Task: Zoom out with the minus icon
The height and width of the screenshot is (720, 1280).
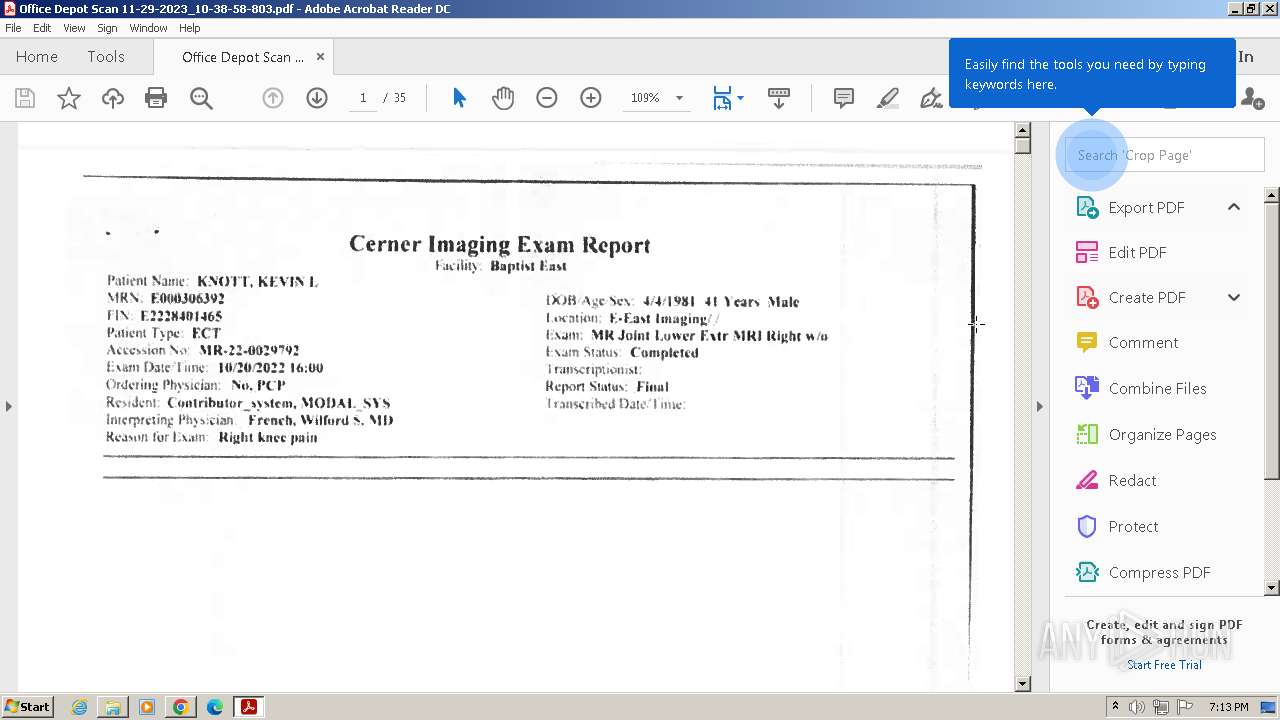Action: 546,98
